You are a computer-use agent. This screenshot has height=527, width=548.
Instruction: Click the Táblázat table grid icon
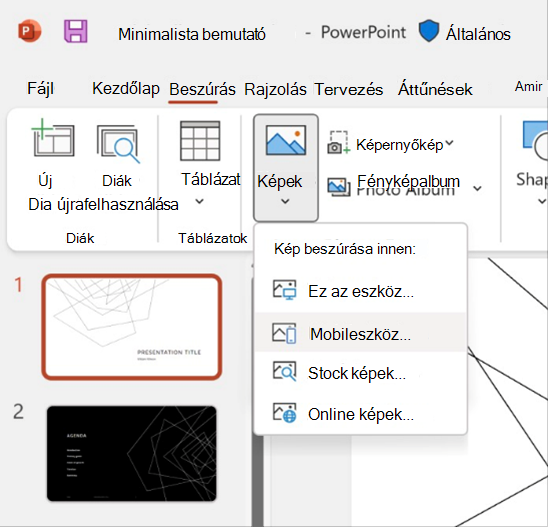pos(200,141)
